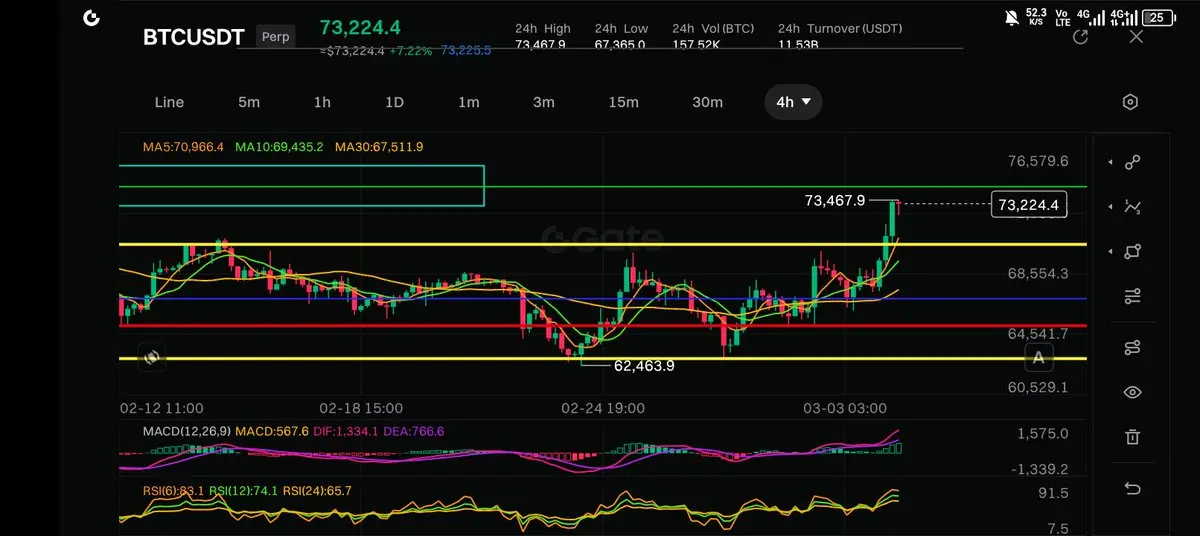This screenshot has width=1200, height=536.
Task: Click the 62,463.9 low price marker
Action: tap(644, 366)
